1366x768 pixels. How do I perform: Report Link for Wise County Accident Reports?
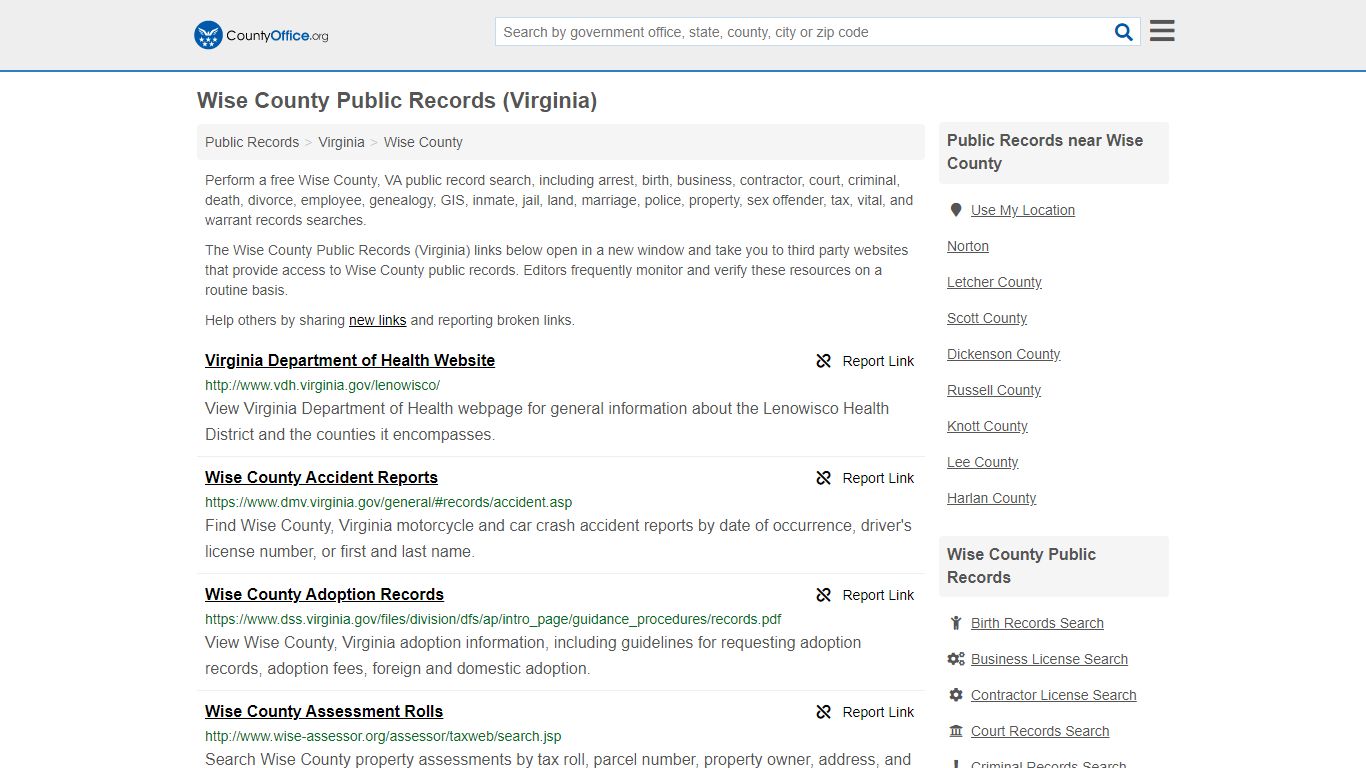(878, 478)
